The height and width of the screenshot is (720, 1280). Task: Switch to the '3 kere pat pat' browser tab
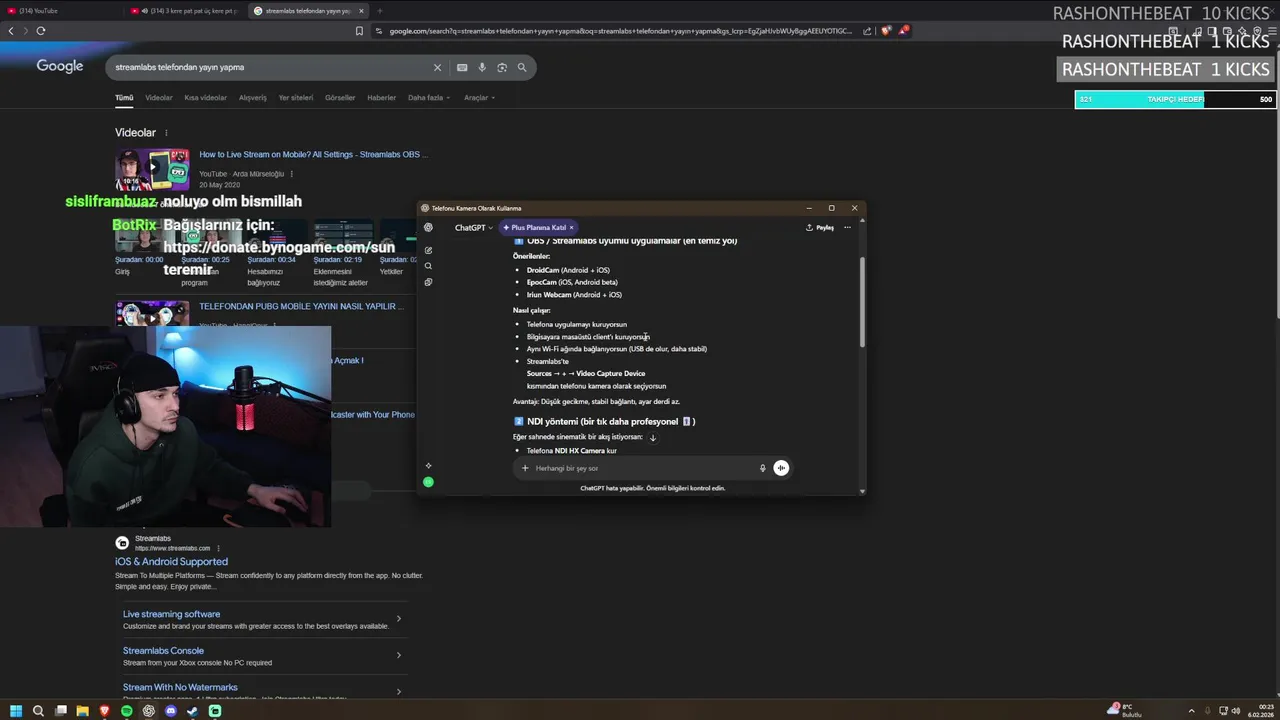pos(184,11)
